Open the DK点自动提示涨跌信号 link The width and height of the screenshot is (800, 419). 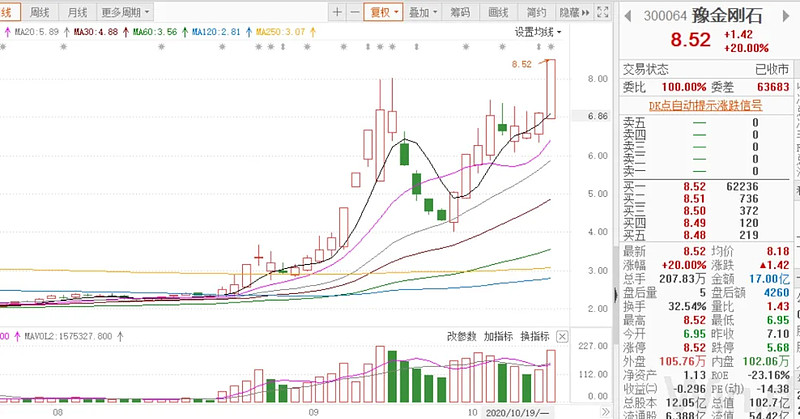[705, 106]
